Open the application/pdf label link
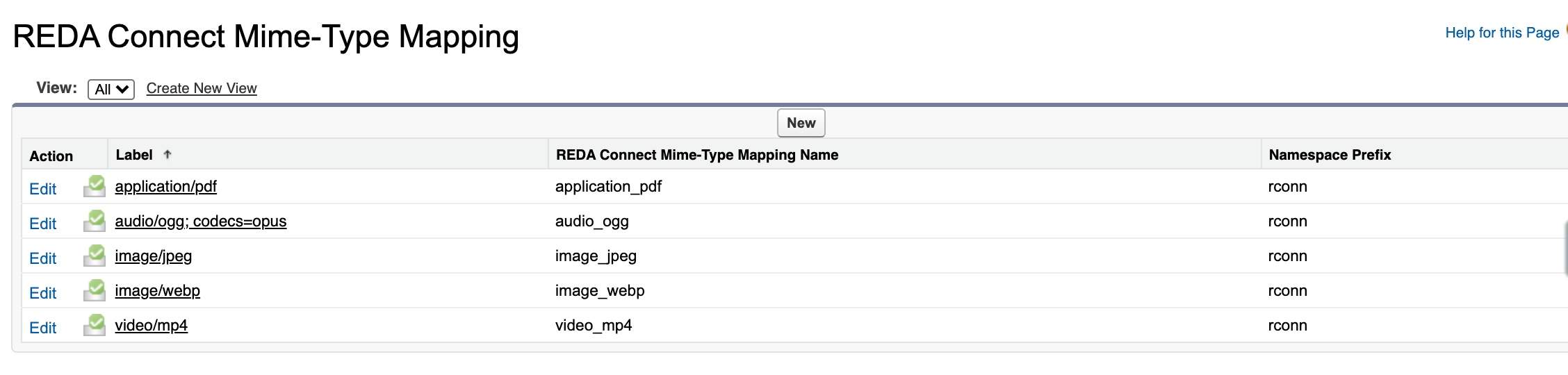1568x375 pixels. click(x=165, y=186)
